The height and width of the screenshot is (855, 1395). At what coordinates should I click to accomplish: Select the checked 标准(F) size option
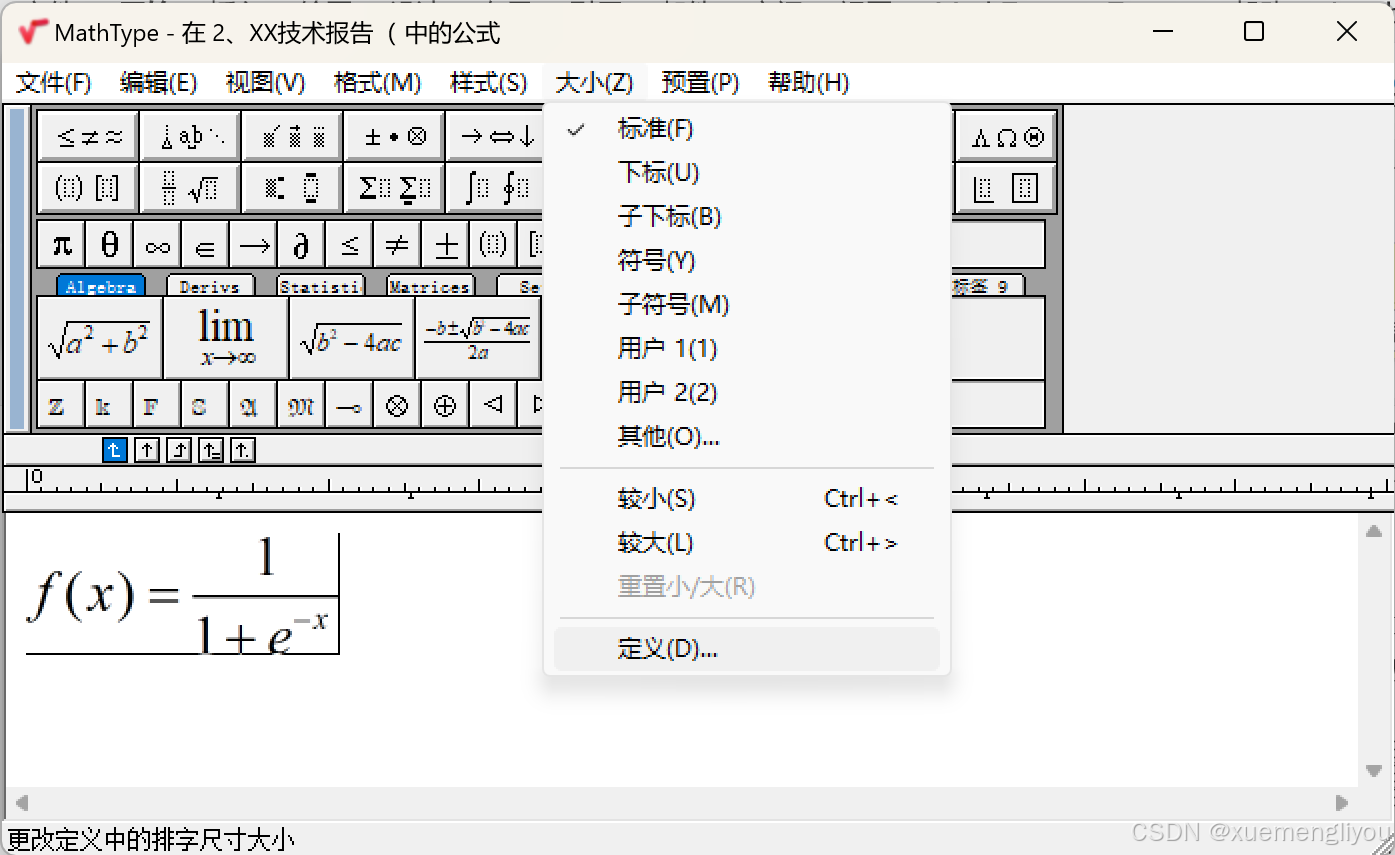click(657, 129)
